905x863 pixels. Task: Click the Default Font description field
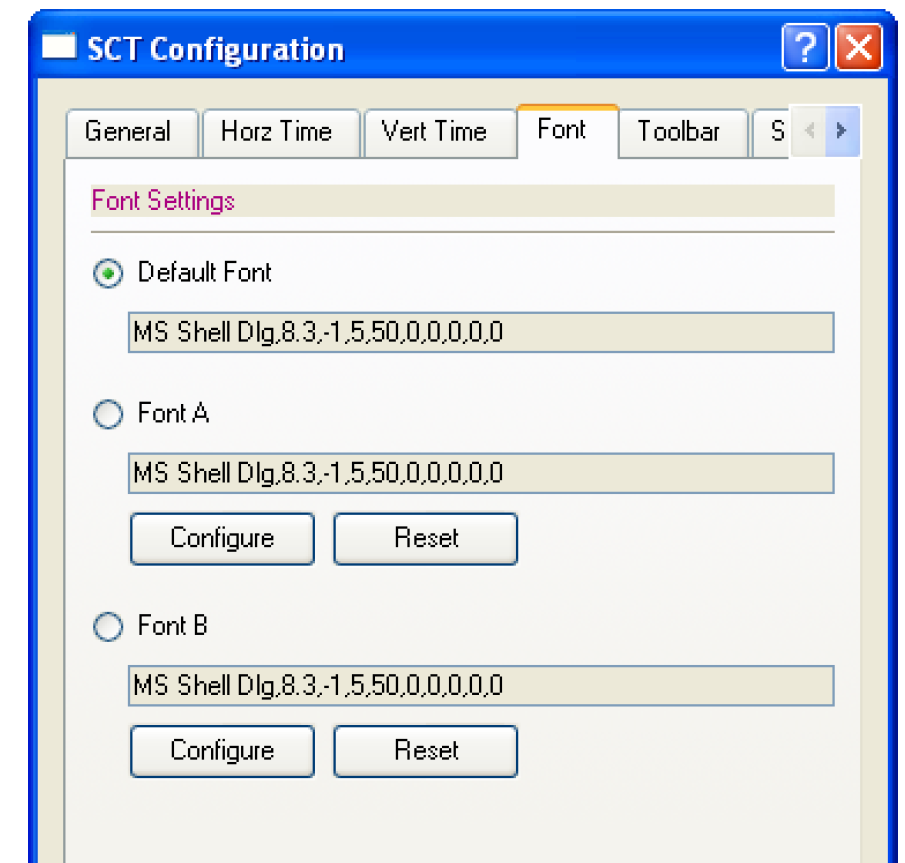point(481,333)
